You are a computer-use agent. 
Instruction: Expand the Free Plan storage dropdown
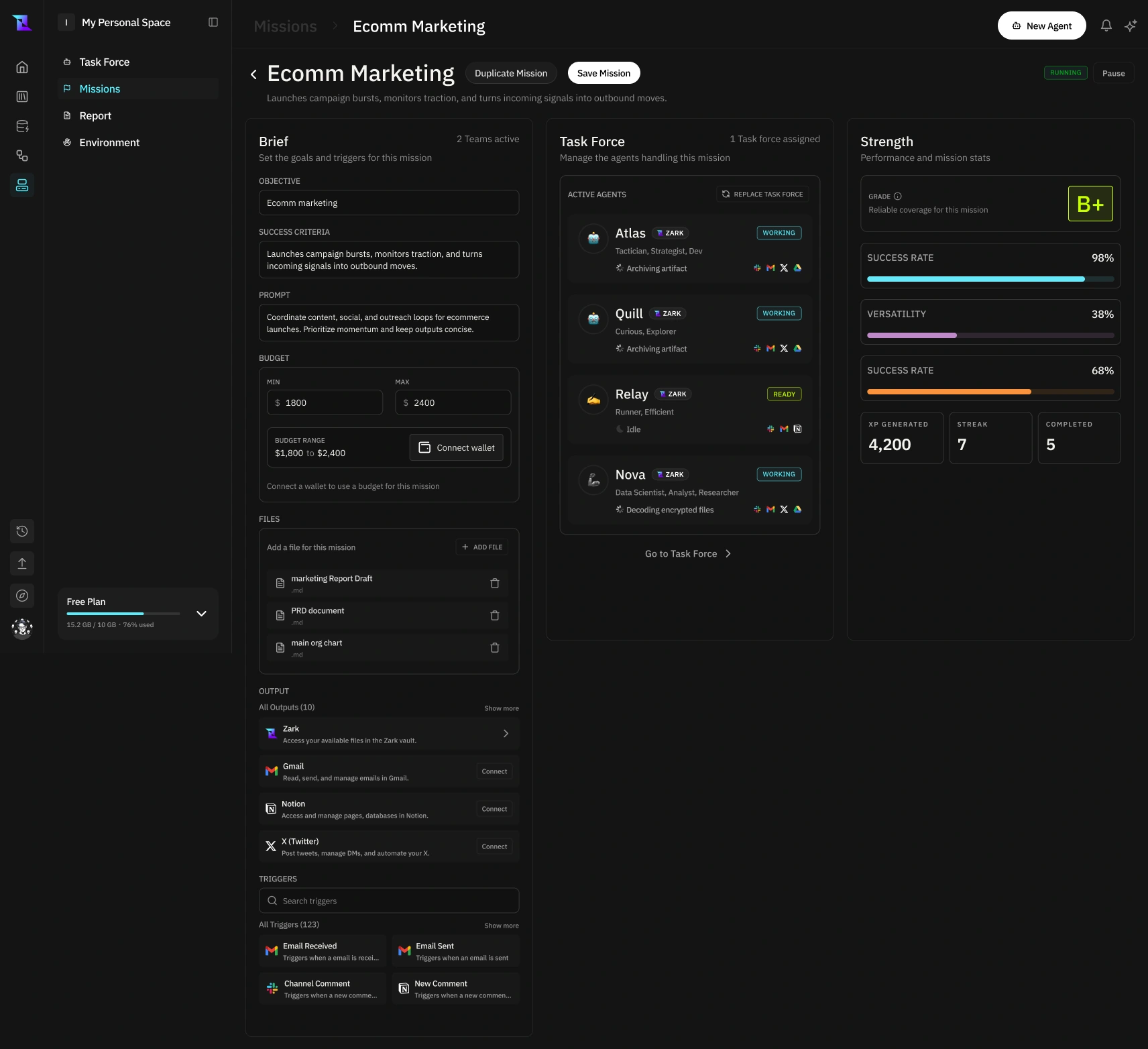[x=201, y=614]
